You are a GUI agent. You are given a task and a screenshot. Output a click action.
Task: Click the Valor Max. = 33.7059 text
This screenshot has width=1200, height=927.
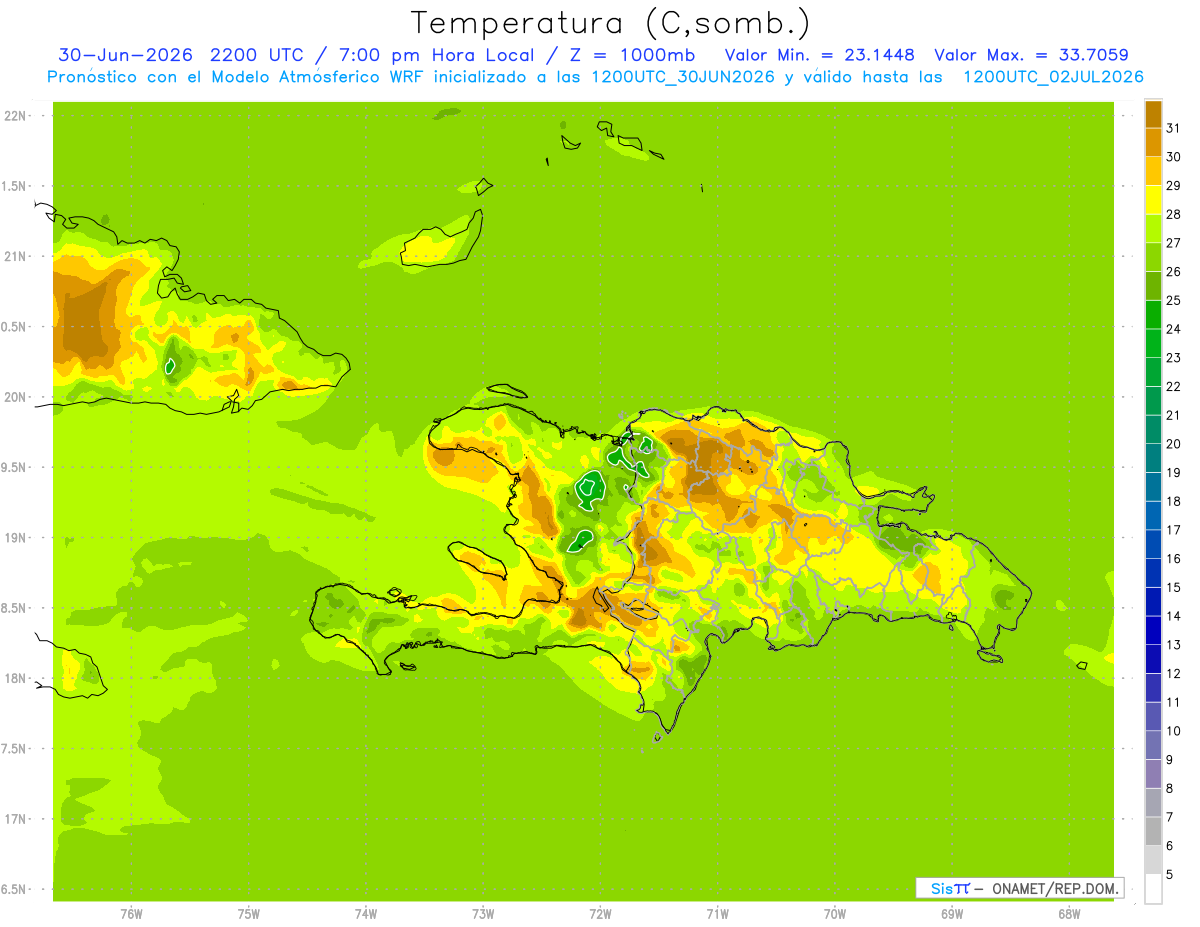click(1031, 55)
